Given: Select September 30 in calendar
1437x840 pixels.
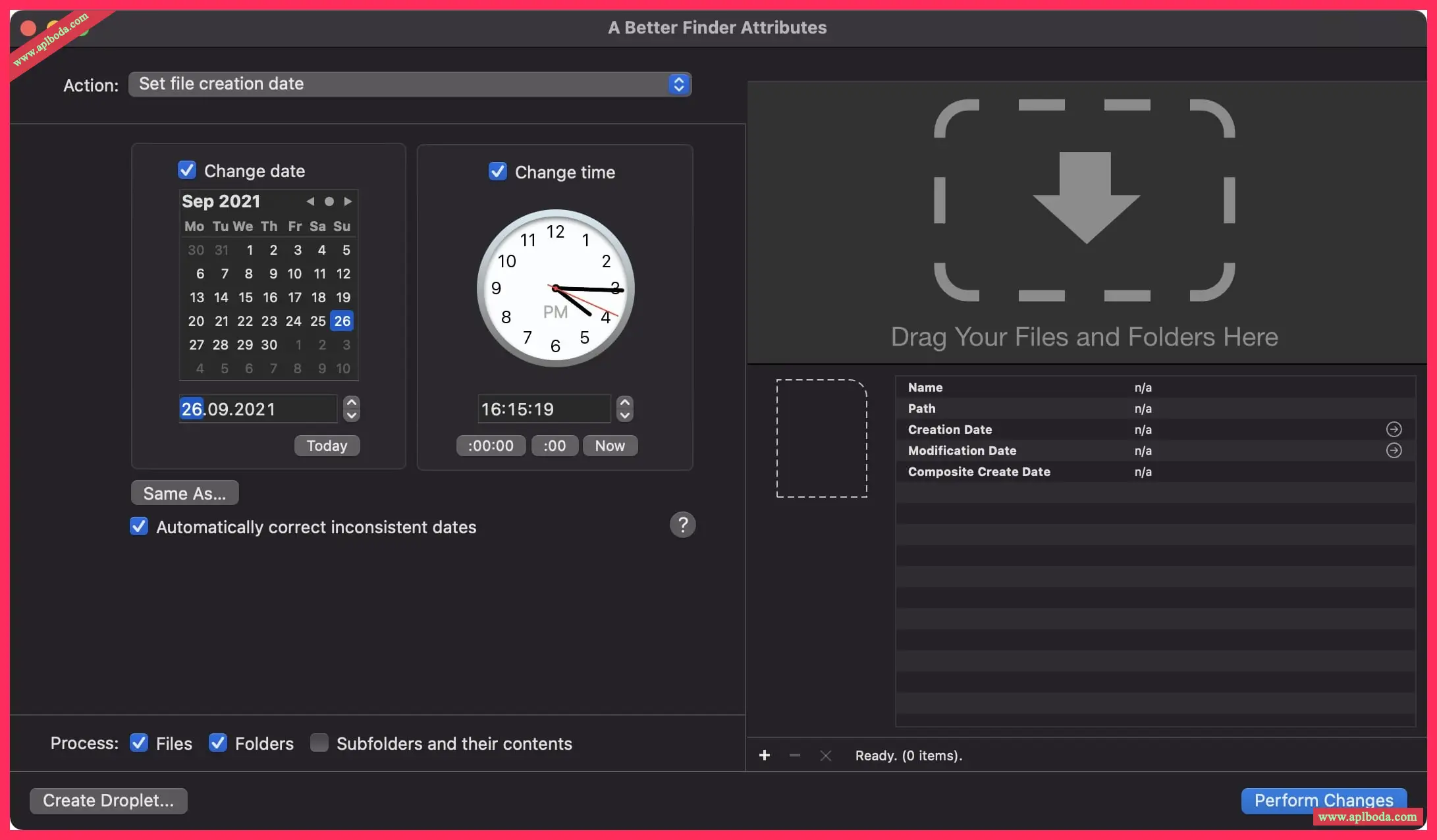Looking at the screenshot, I should 269,345.
